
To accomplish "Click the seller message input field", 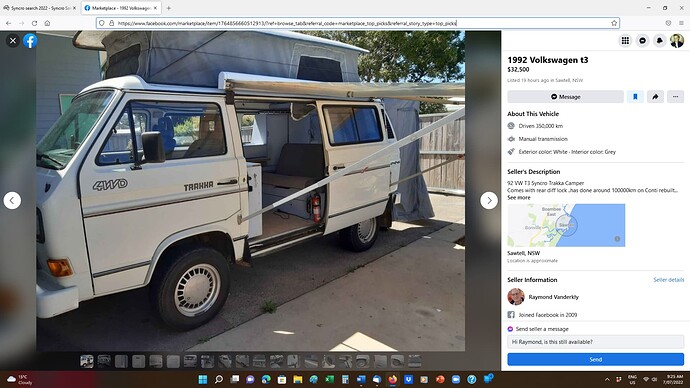I will [595, 342].
